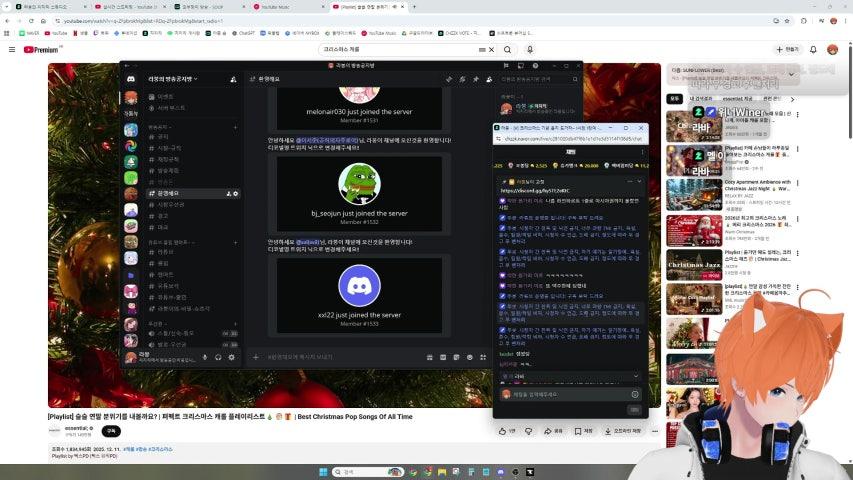Edit channel gear on selected welcome channel
853x480 pixels.
click(x=236, y=194)
